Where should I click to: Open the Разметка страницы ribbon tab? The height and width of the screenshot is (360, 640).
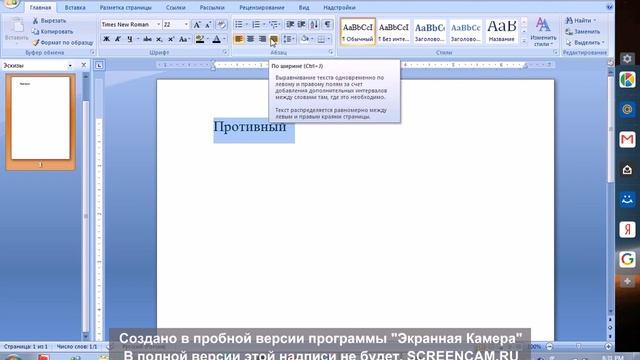click(126, 7)
